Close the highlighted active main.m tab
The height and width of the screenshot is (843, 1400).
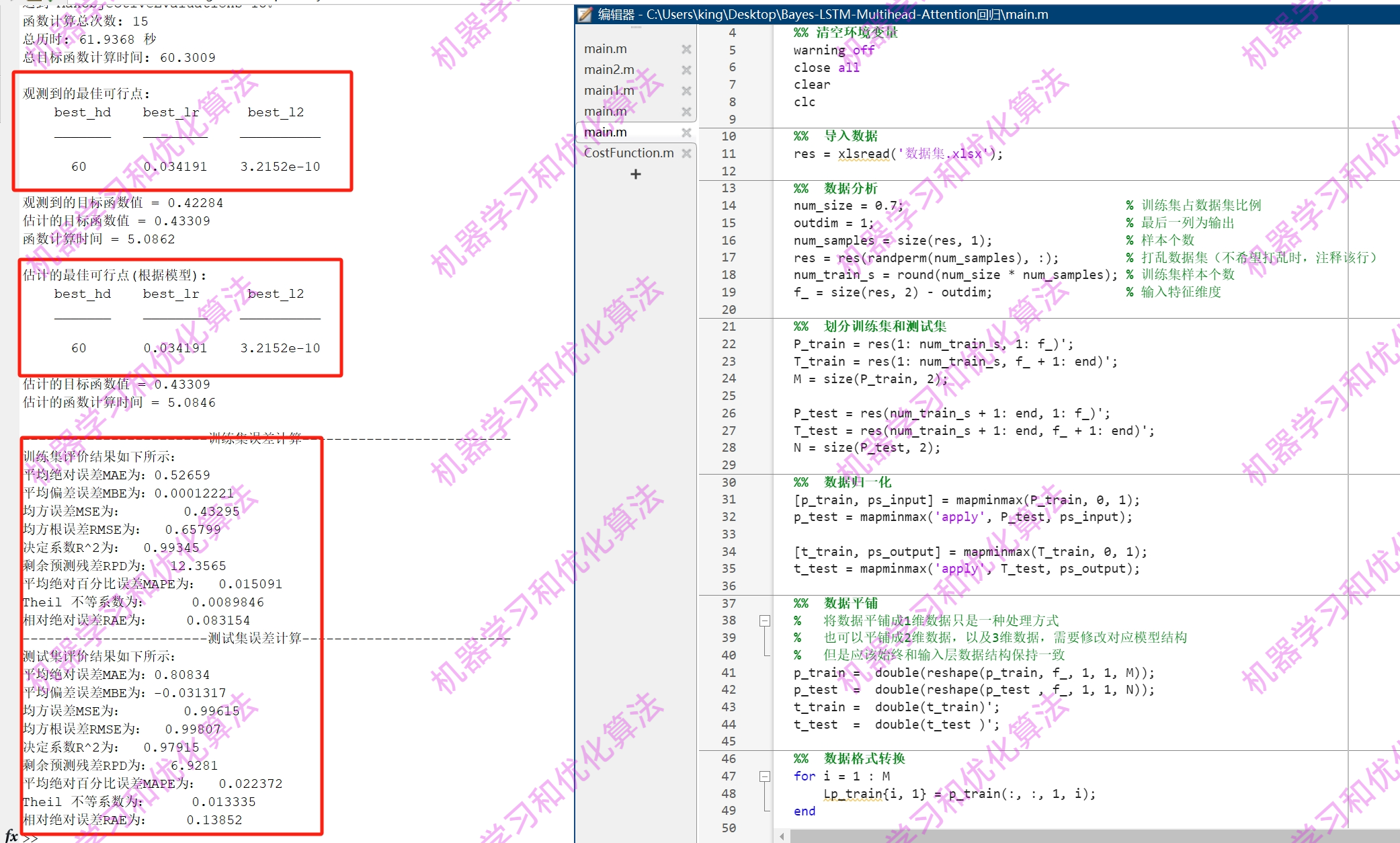coord(686,132)
